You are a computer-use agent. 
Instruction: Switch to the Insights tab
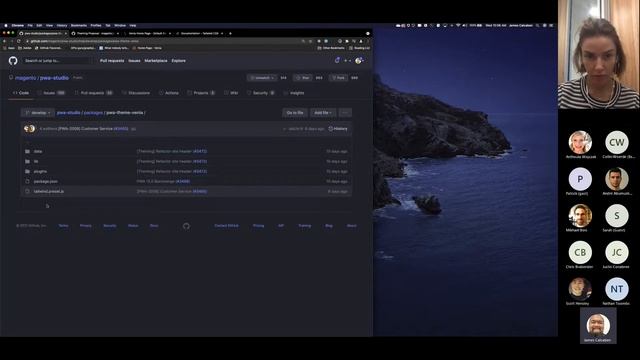[x=294, y=93]
